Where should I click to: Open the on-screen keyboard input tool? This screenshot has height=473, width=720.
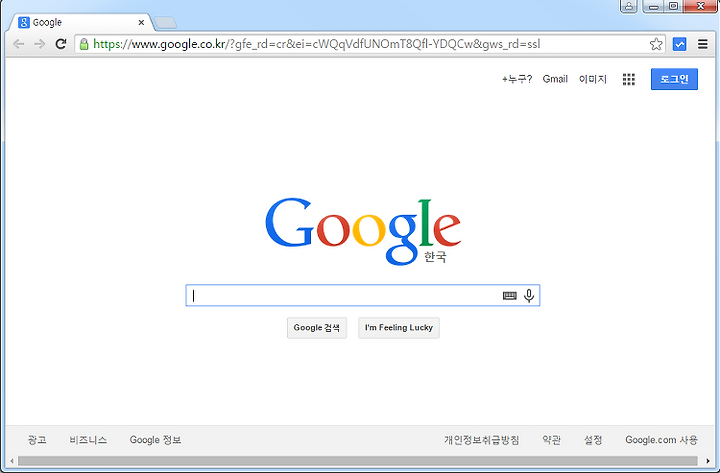[x=509, y=296]
